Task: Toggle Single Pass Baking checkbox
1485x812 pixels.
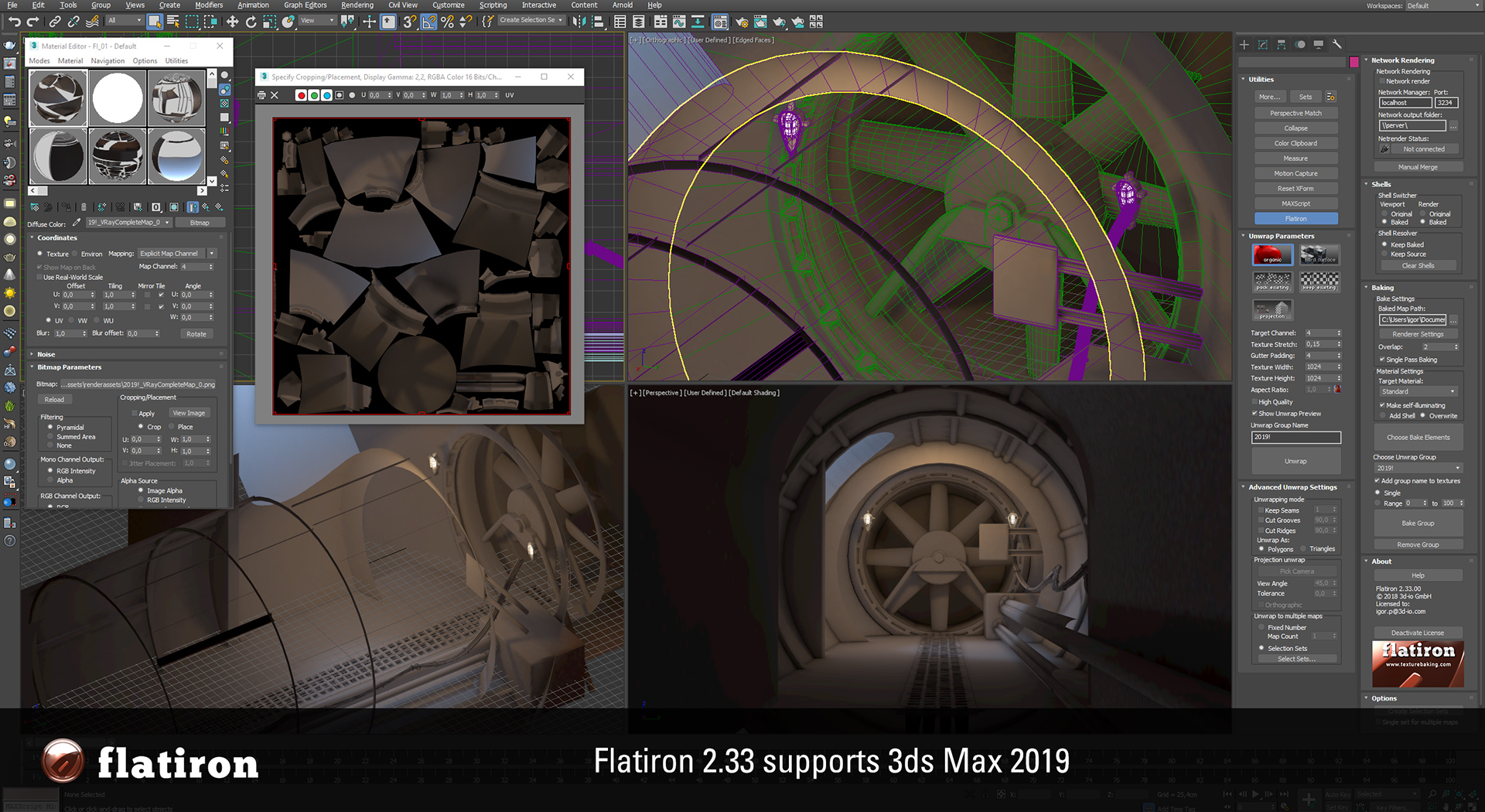Action: 1381,360
